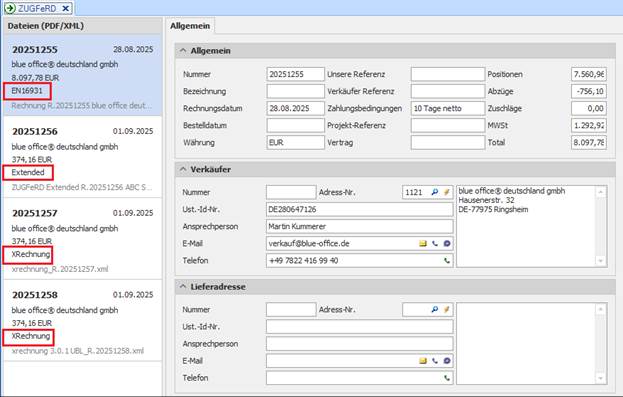Click the Zuschläge field showing 0,00
Image resolution: width=623 pixels, height=397 pixels.
tap(589, 108)
